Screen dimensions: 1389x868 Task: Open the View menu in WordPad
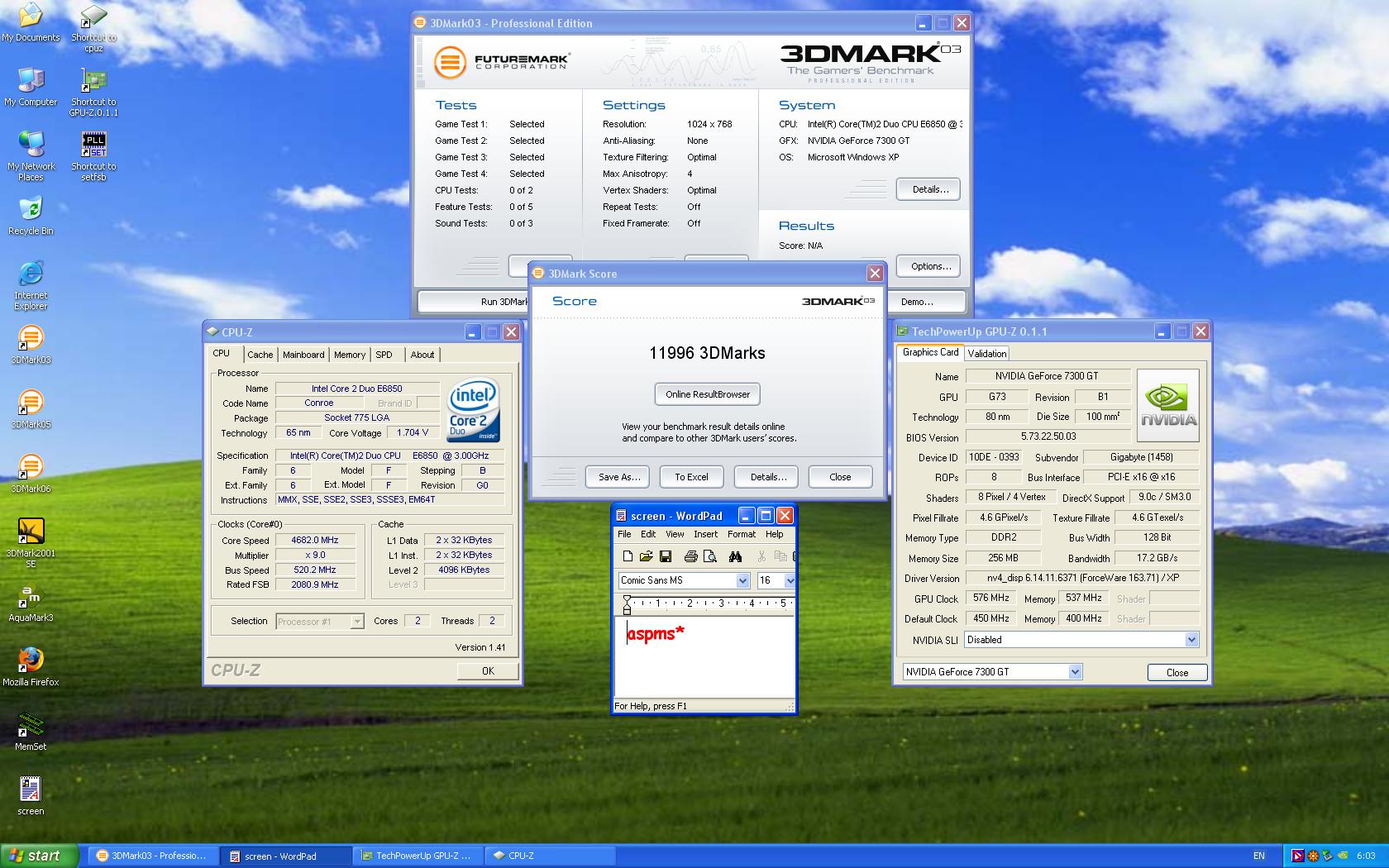[675, 534]
